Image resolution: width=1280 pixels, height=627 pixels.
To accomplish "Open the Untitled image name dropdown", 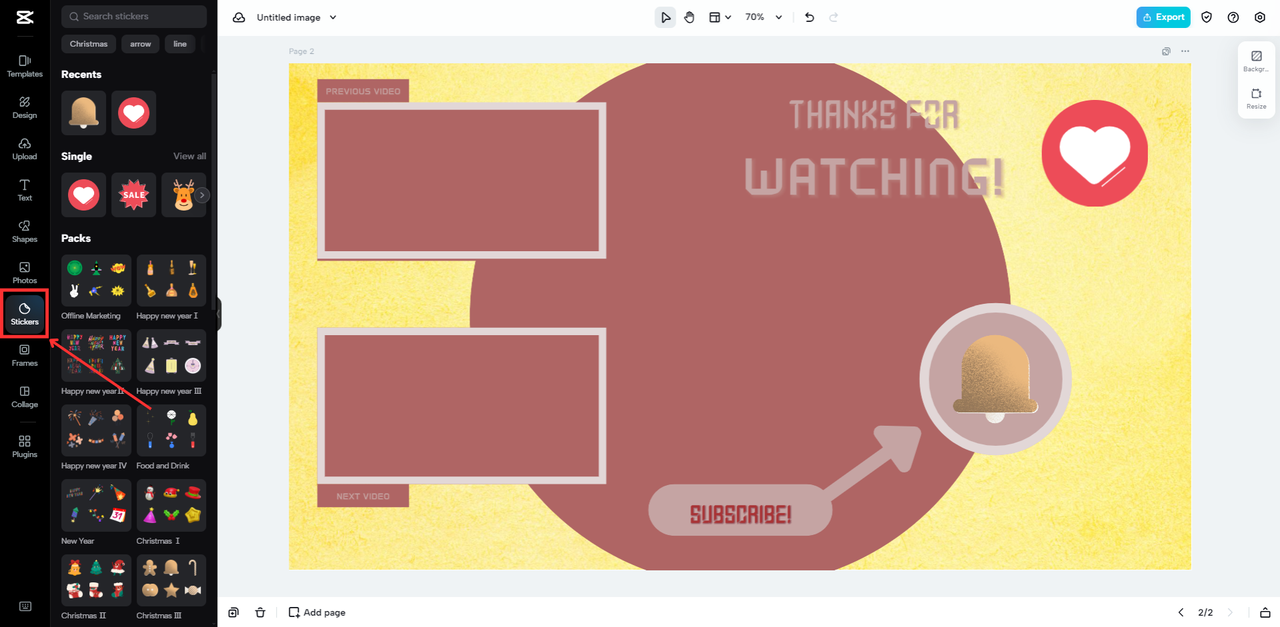I will coord(296,17).
